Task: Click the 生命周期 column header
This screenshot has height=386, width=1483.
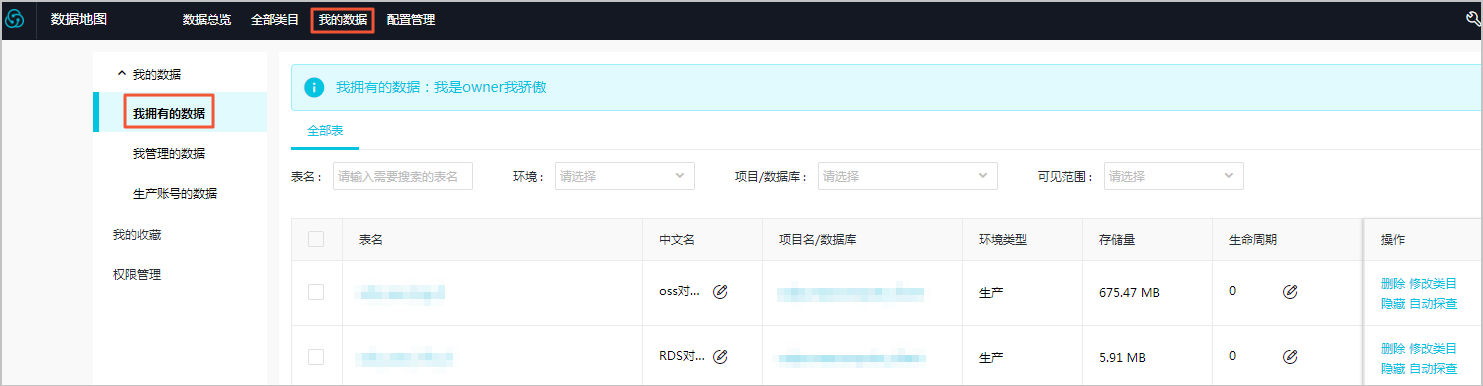Action: click(1253, 240)
